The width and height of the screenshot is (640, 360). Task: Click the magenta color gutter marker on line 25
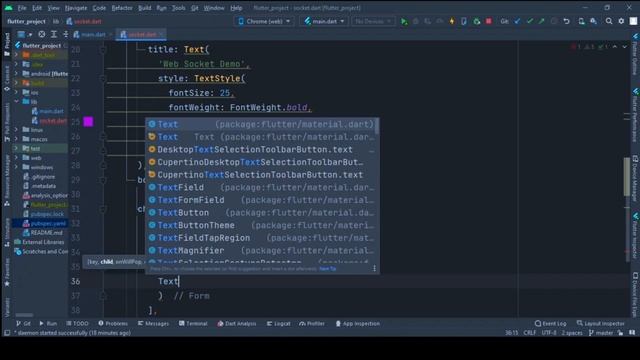[x=88, y=122]
